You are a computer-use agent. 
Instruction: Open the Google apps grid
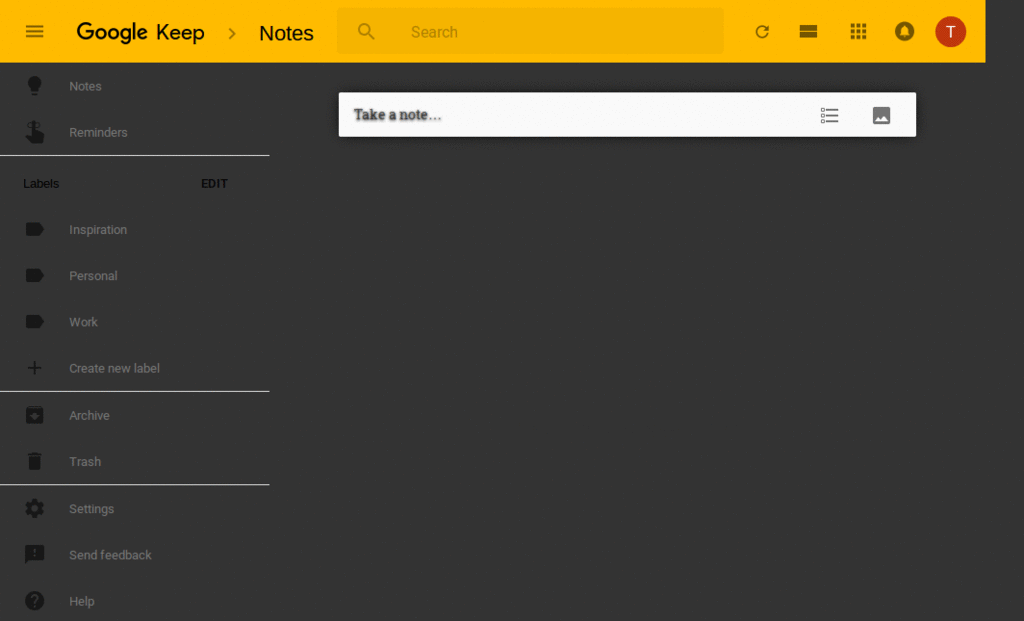pos(858,31)
